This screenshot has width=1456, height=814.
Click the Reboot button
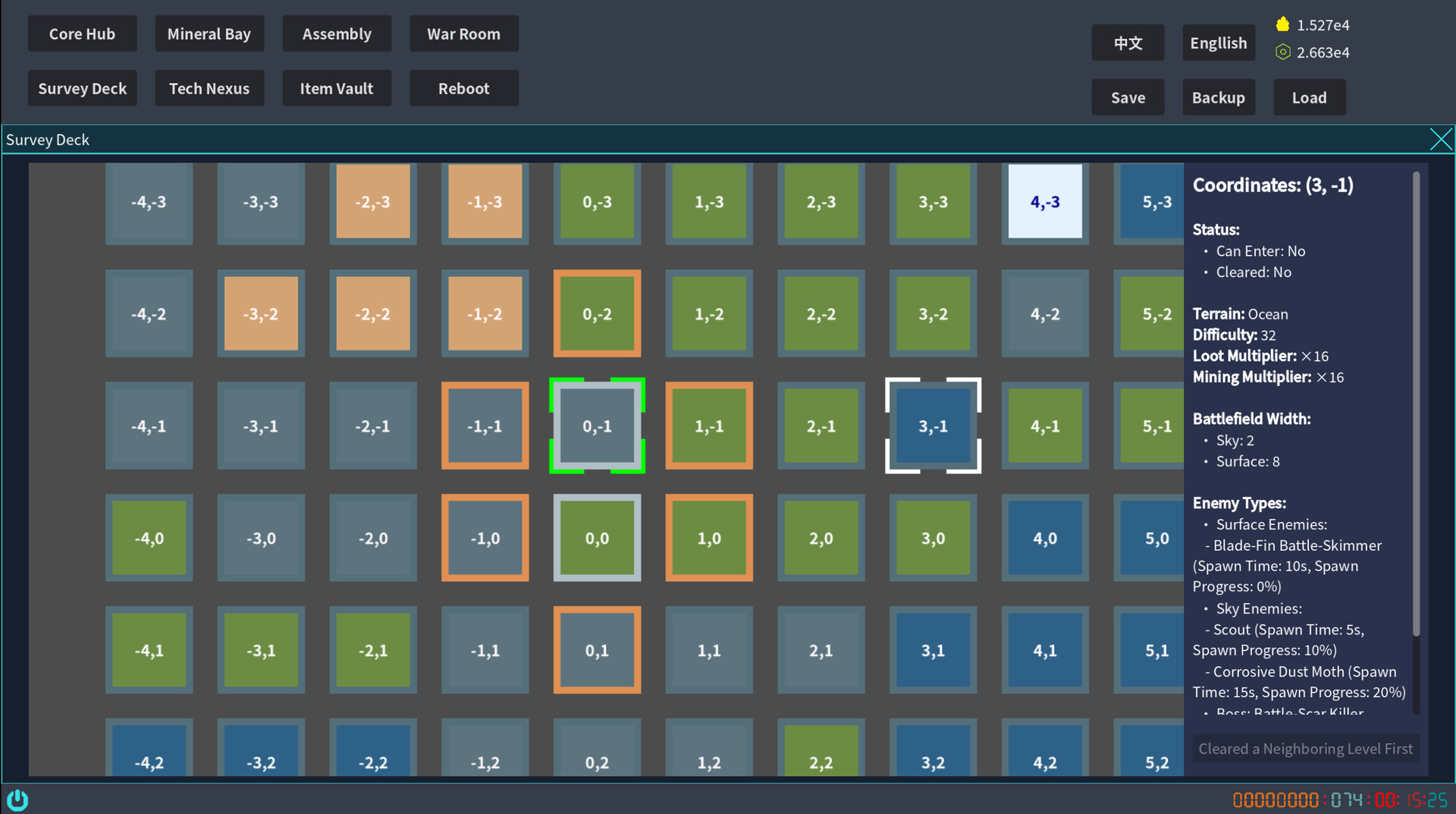tap(463, 88)
